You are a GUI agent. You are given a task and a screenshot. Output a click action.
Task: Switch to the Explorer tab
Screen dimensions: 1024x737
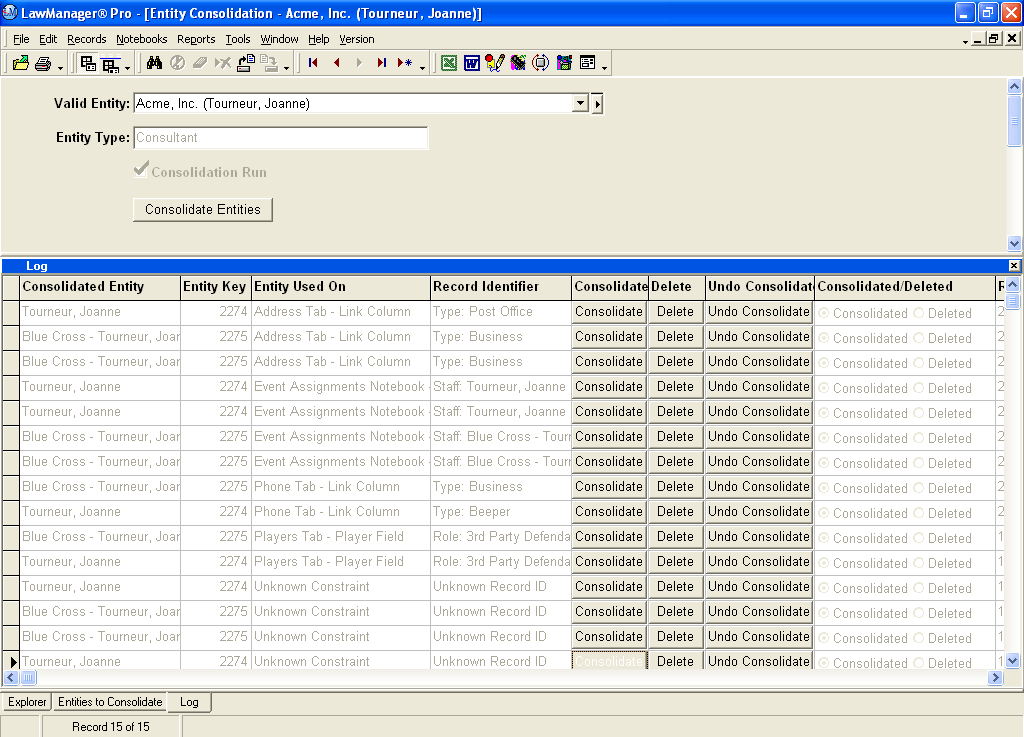27,702
